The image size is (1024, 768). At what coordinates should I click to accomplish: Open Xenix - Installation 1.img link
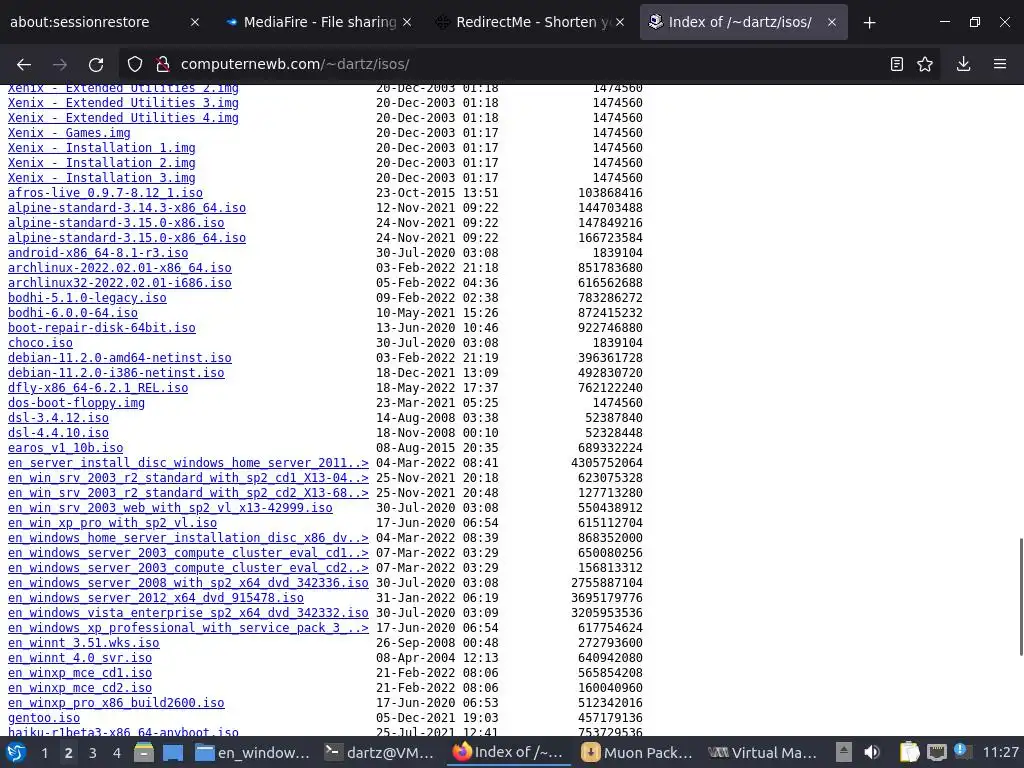(x=102, y=148)
